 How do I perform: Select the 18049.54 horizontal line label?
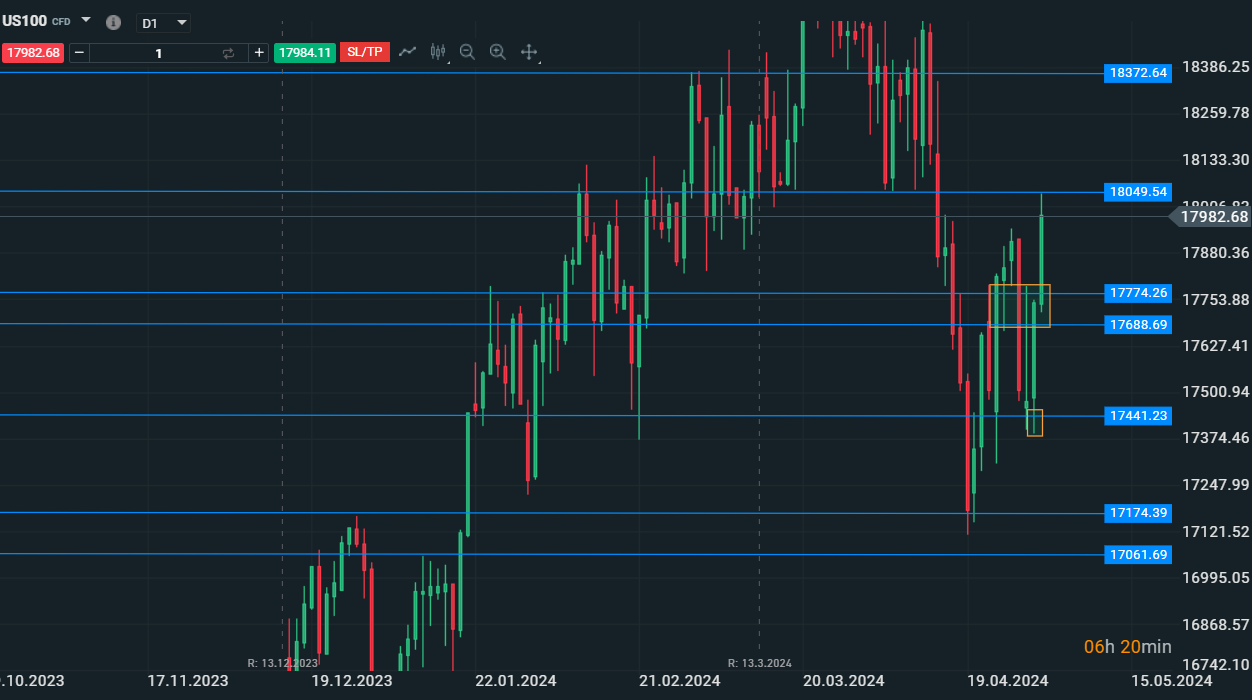[1138, 191]
